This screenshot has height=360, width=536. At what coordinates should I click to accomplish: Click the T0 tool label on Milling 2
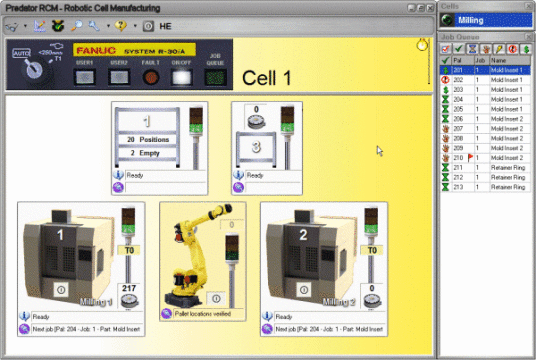[372, 250]
